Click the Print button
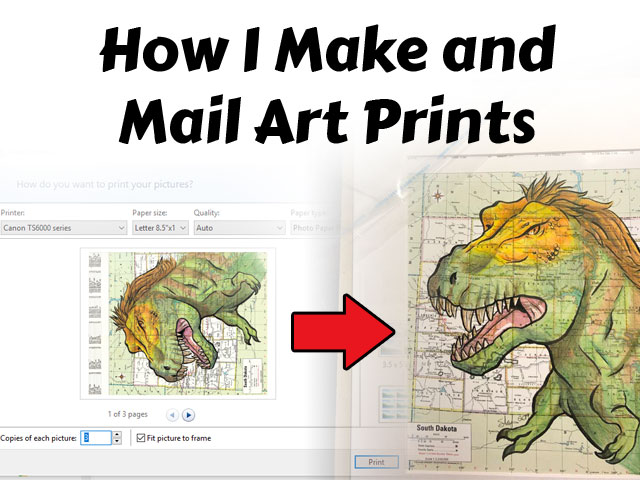 376,462
